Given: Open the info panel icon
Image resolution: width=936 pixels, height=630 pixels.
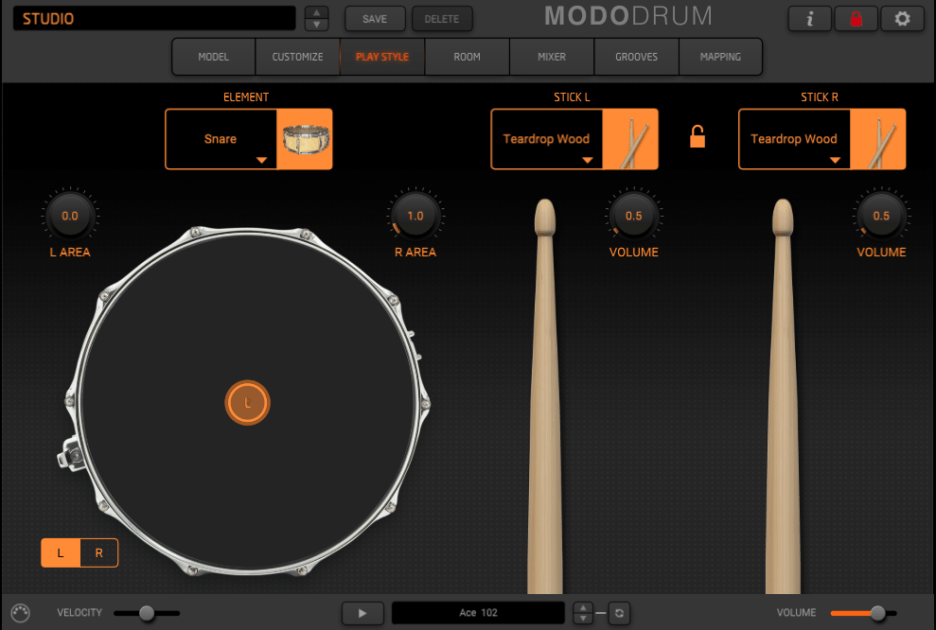Looking at the screenshot, I should click(809, 19).
